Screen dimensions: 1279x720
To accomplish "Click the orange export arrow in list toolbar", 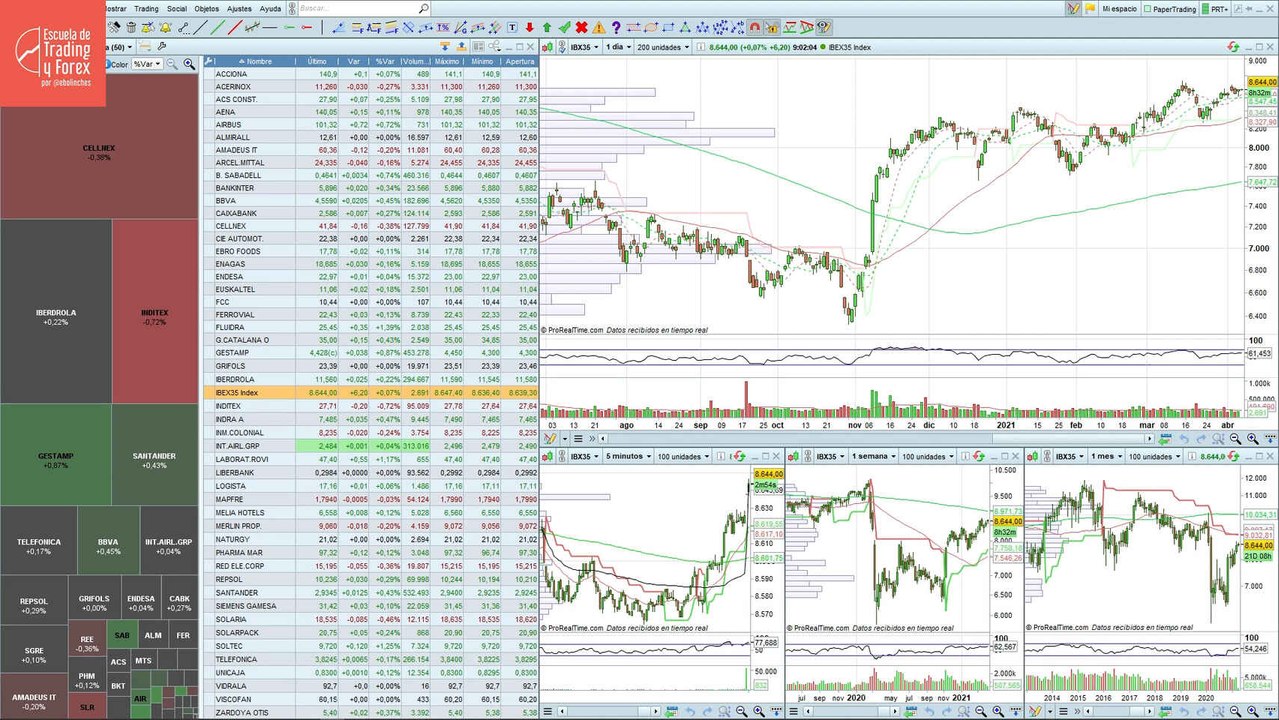I will point(461,46).
